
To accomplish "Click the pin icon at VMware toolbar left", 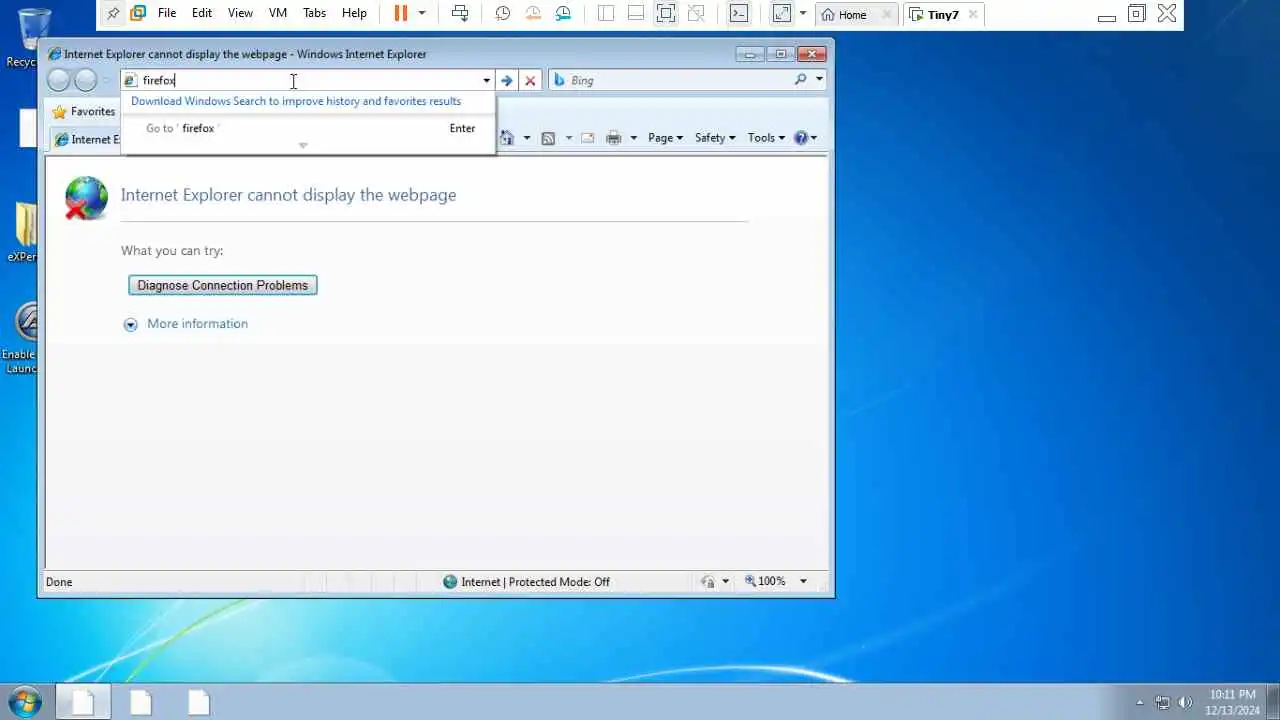I will pyautogui.click(x=113, y=13).
